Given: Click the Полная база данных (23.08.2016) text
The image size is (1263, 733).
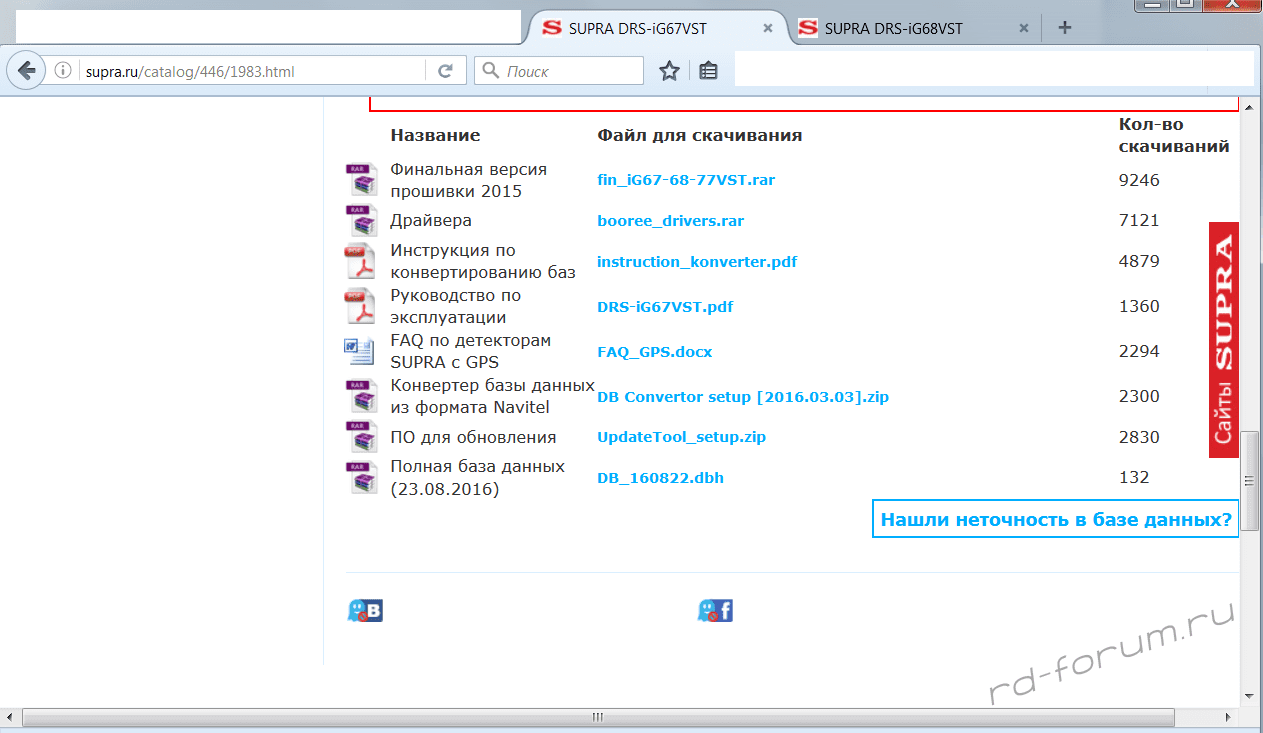Looking at the screenshot, I should (477, 478).
